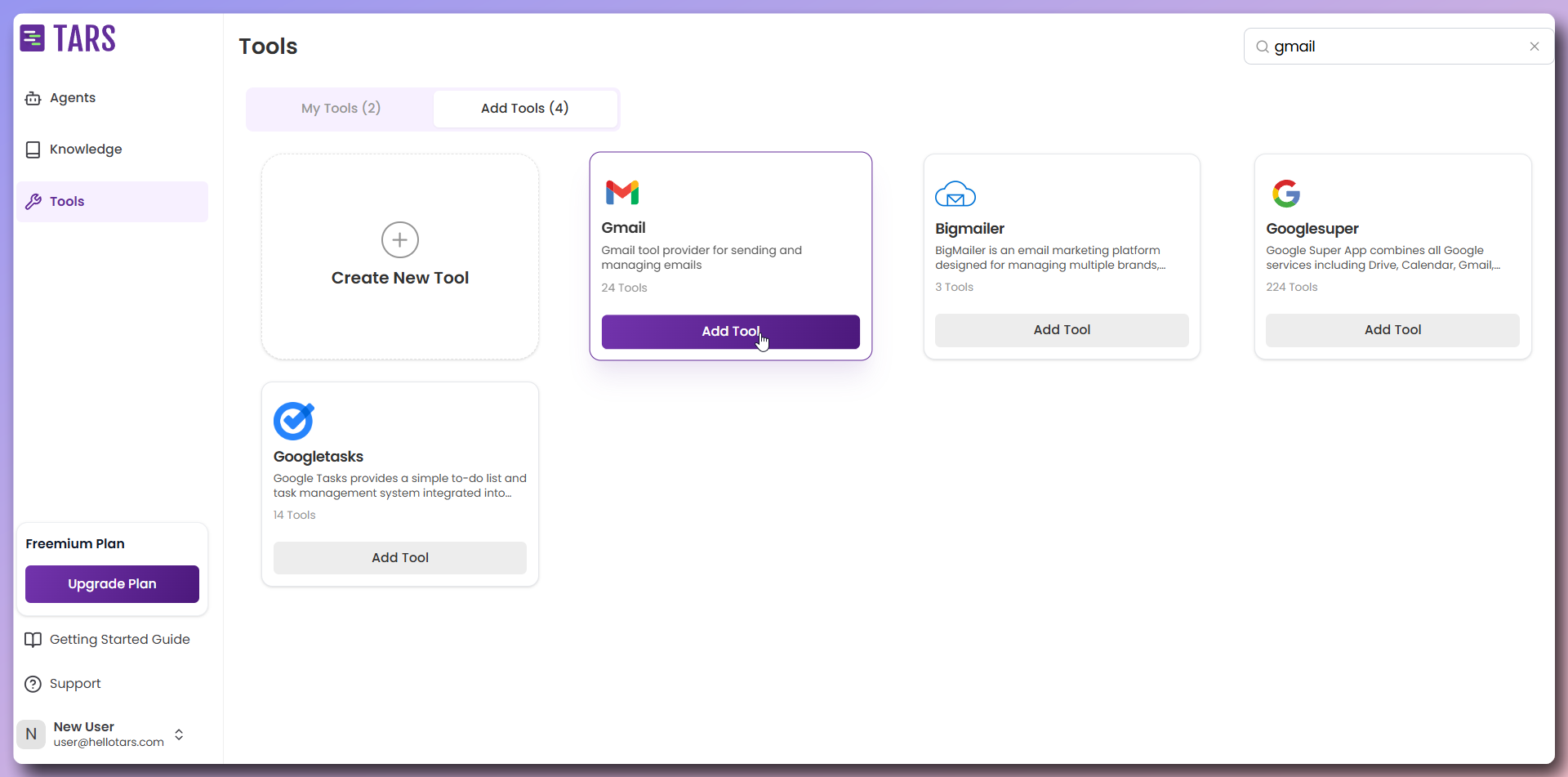Click the search magnifier icon
Image resolution: width=1568 pixels, height=777 pixels.
[1263, 47]
